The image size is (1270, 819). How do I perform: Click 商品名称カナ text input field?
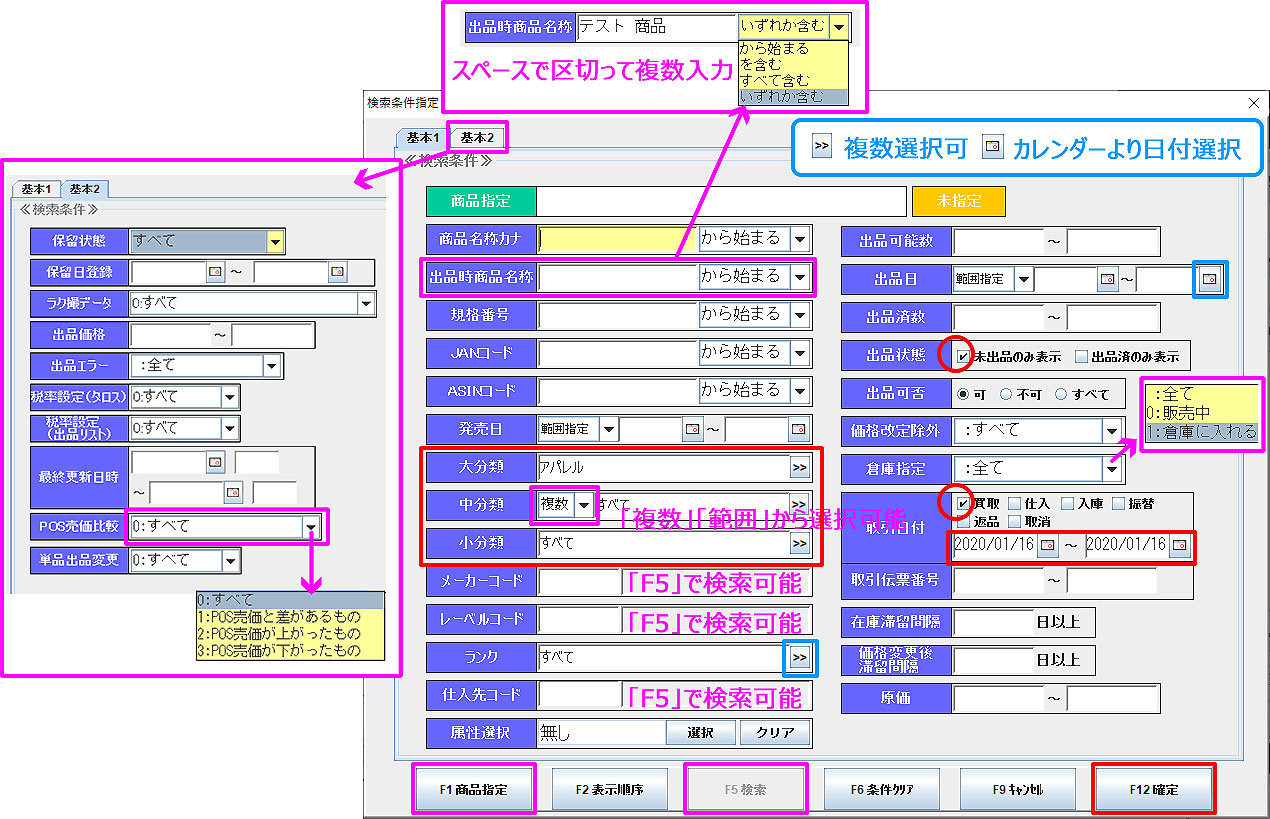[617, 239]
